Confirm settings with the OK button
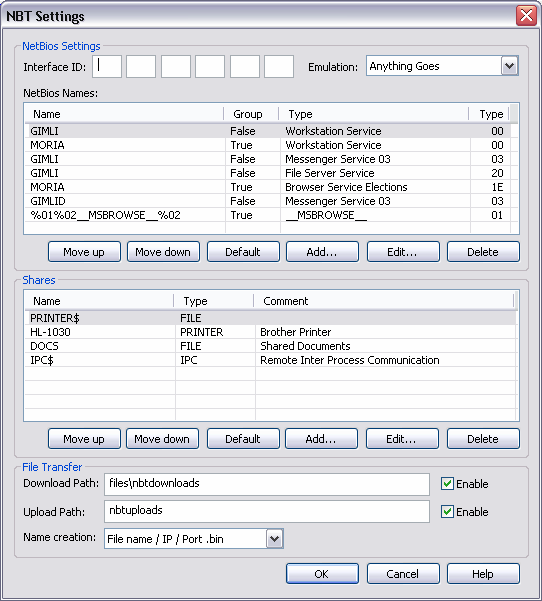542x601 pixels. (322, 574)
